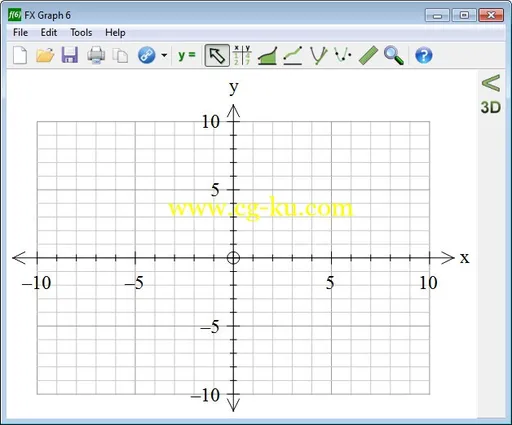Click the FX Graph 6 app icon in the title bar
The width and height of the screenshot is (512, 425).
[14, 15]
